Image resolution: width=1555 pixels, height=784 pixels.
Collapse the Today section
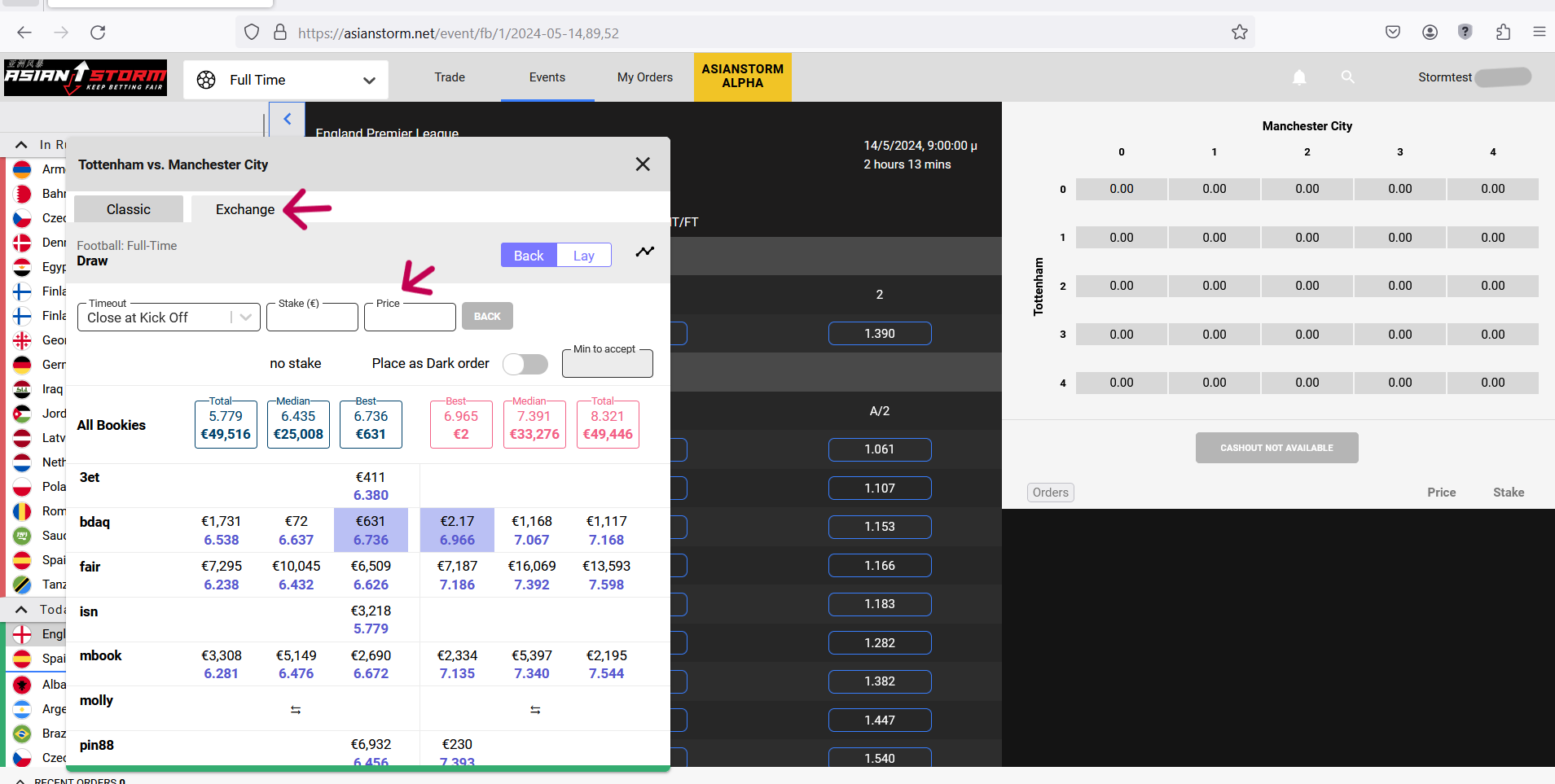(x=21, y=610)
